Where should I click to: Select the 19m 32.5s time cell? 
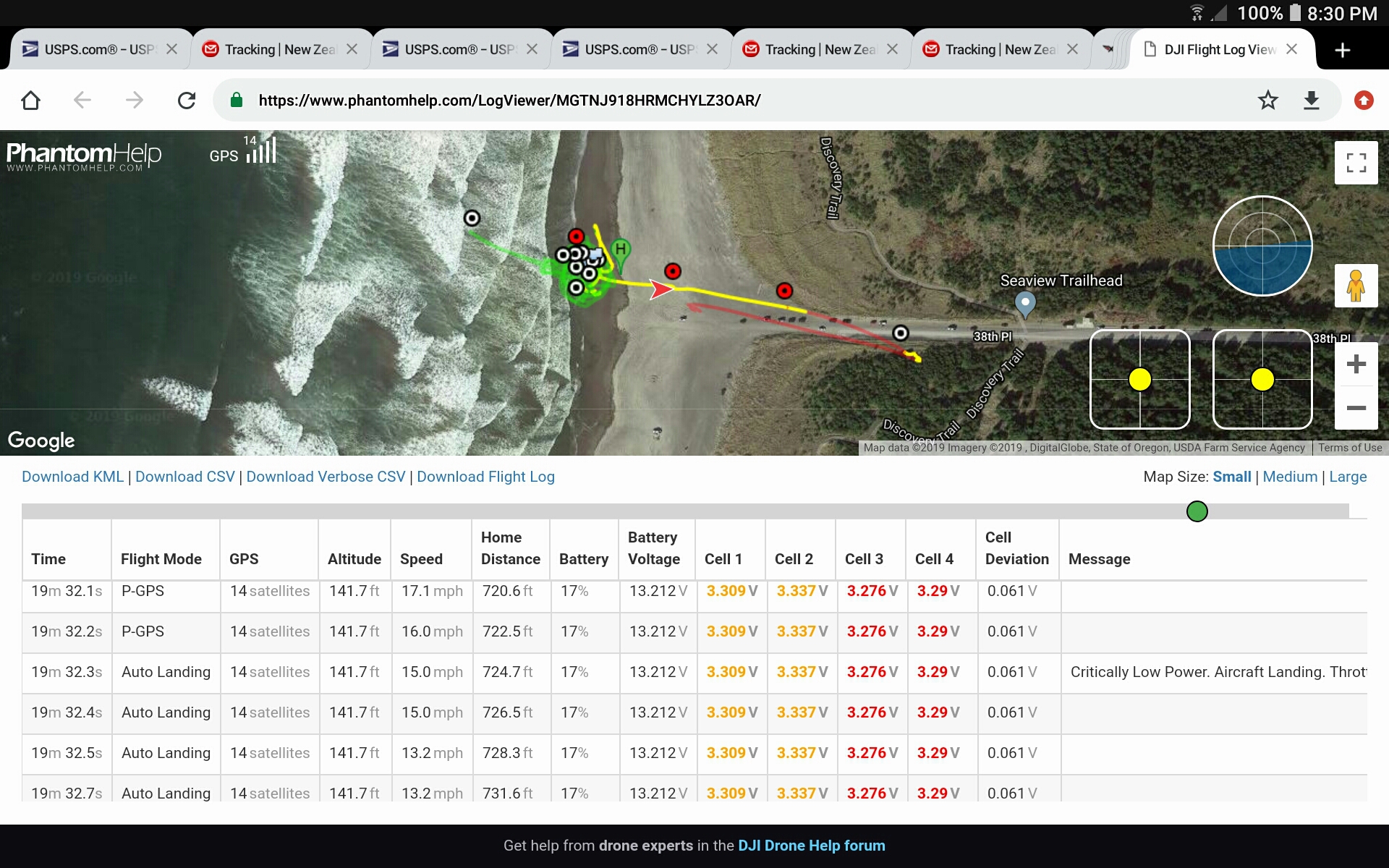coord(67,753)
